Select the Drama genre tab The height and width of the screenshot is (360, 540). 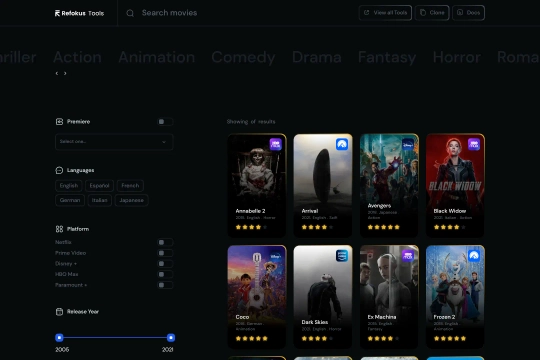(316, 57)
